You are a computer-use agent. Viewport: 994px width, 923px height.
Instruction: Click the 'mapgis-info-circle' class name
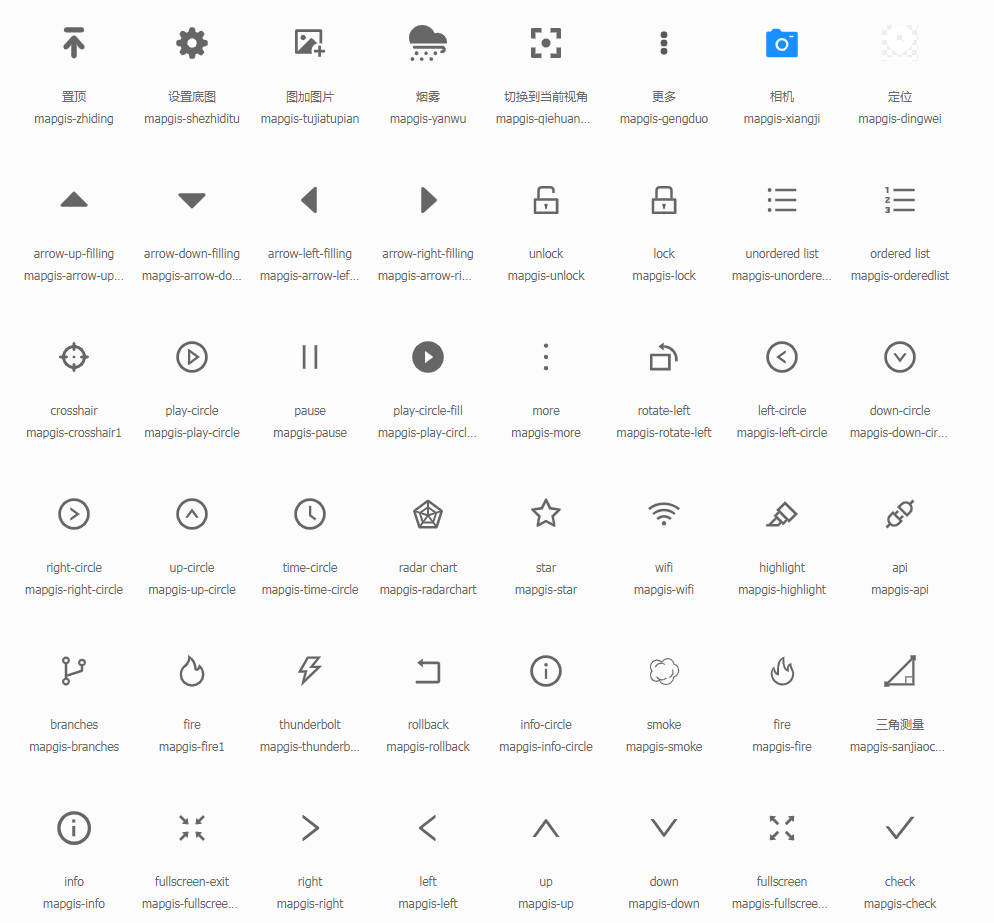546,747
